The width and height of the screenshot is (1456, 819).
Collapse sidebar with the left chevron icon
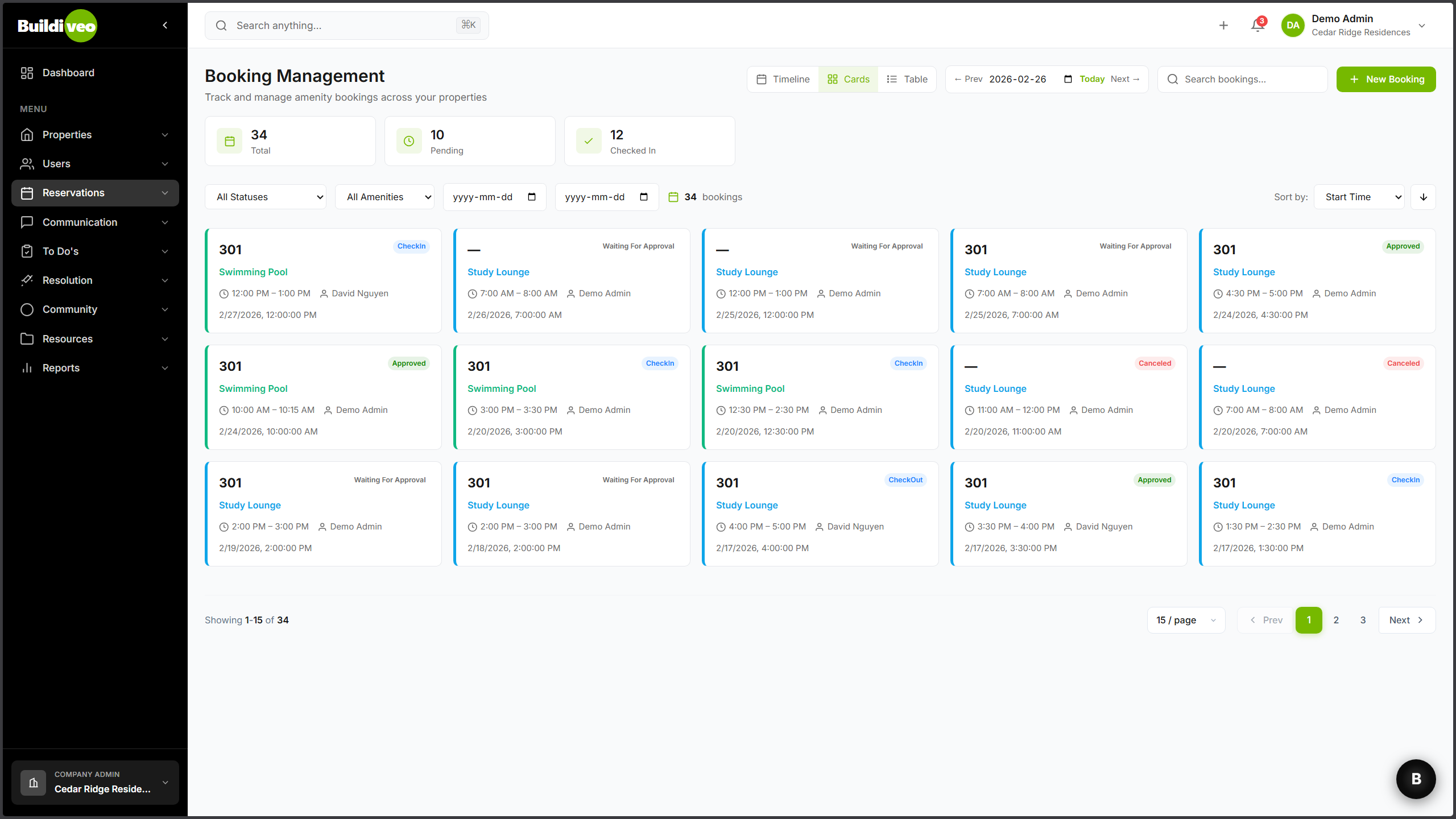(x=165, y=25)
